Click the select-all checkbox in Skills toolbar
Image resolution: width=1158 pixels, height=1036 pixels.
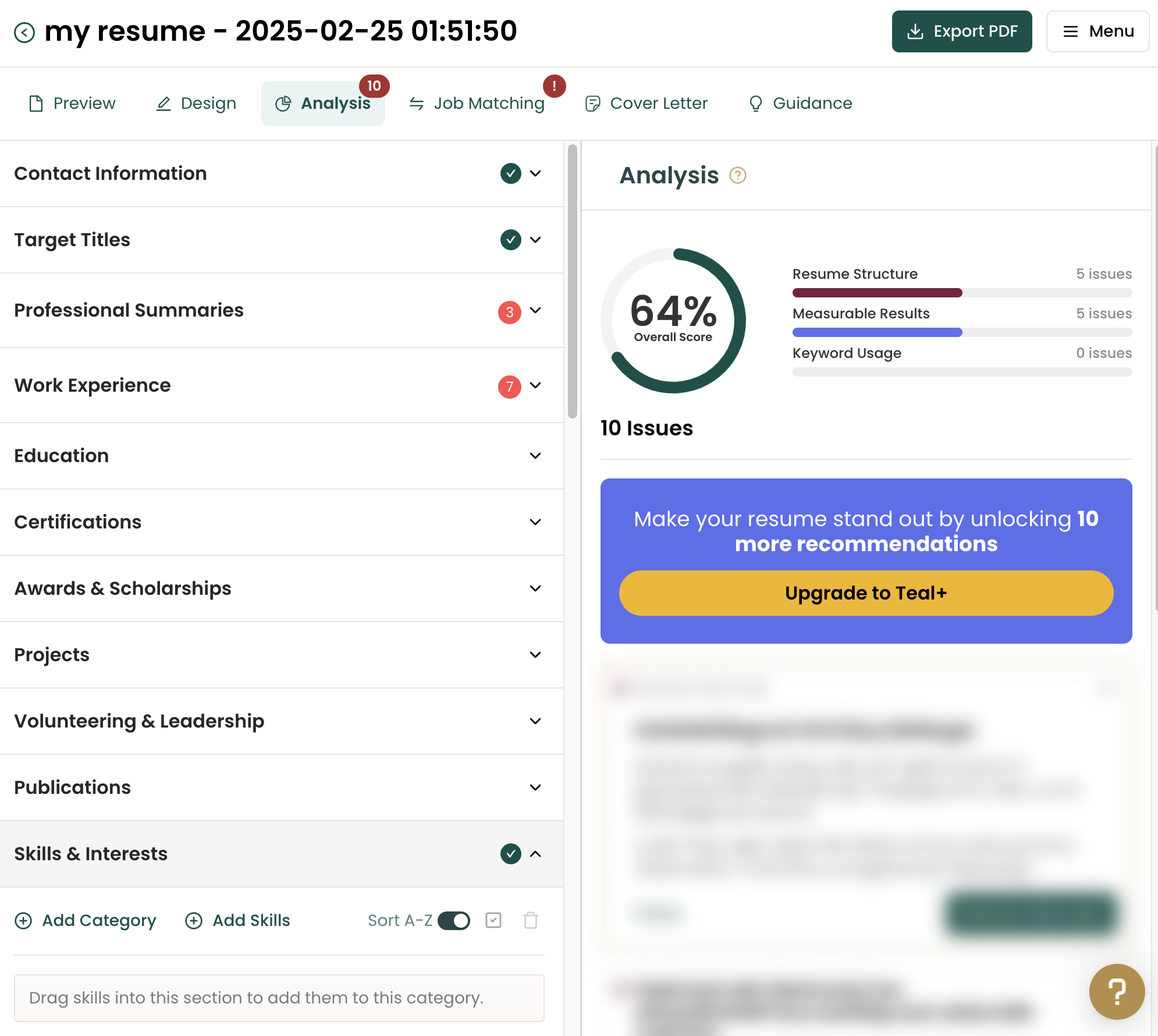[x=493, y=920]
